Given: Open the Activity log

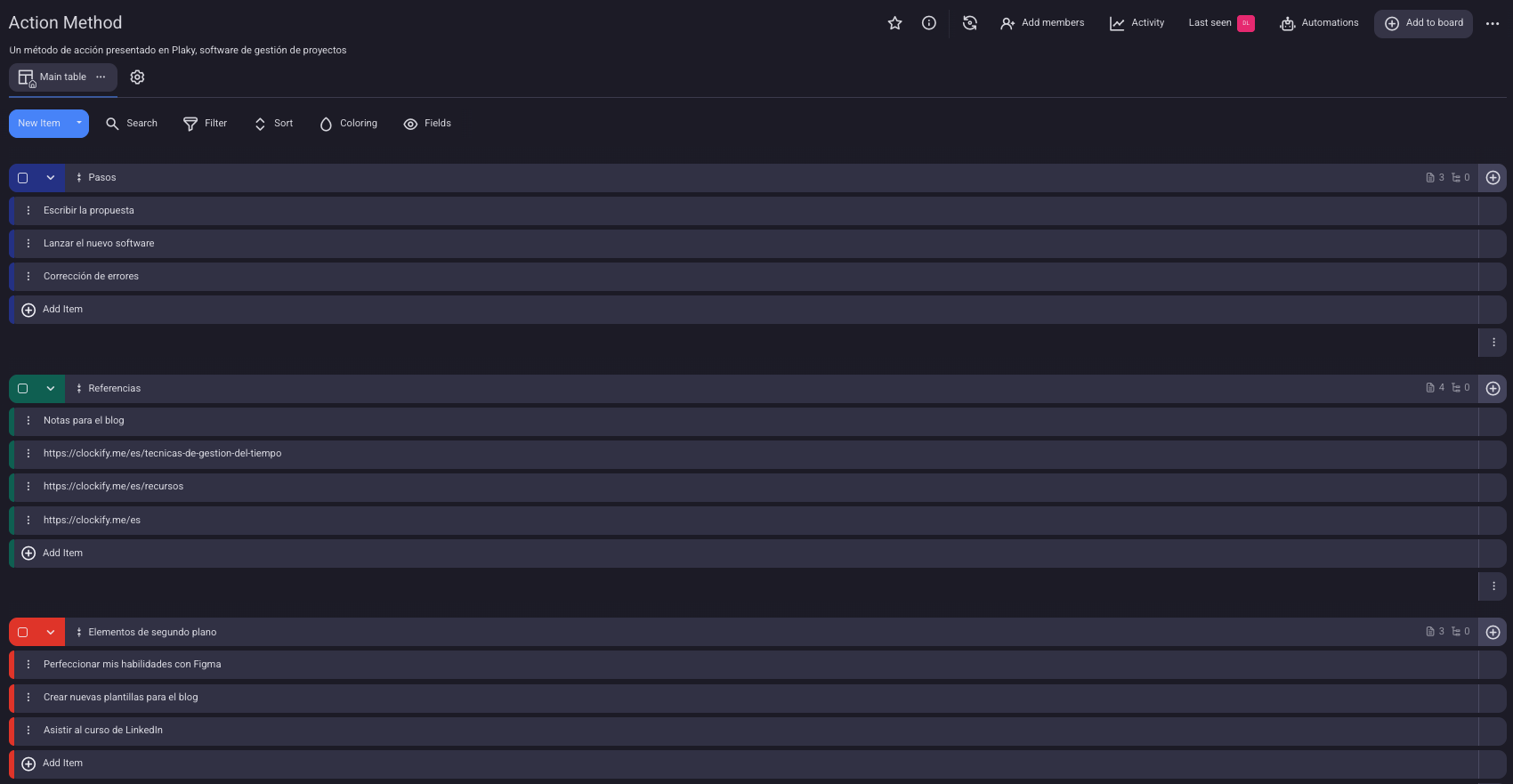Looking at the screenshot, I should pyautogui.click(x=1137, y=23).
